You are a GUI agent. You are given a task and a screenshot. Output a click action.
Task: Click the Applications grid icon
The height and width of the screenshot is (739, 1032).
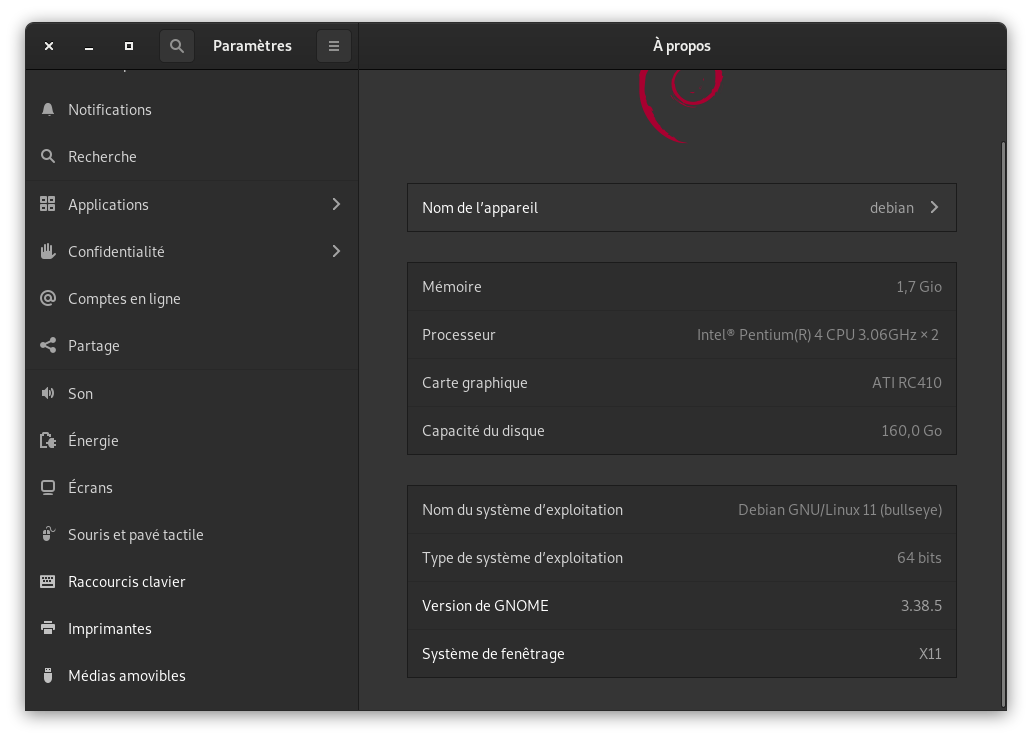tap(47, 204)
